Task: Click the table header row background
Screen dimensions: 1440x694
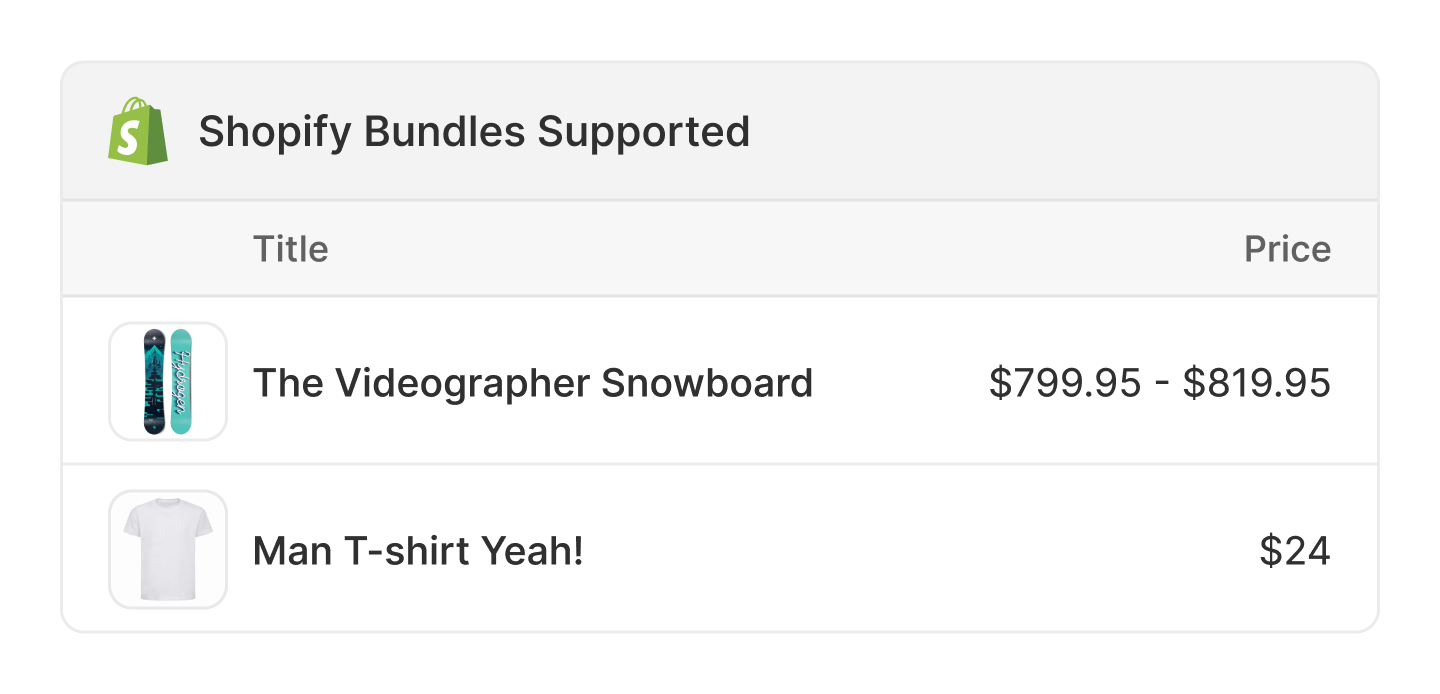Action: [x=720, y=248]
